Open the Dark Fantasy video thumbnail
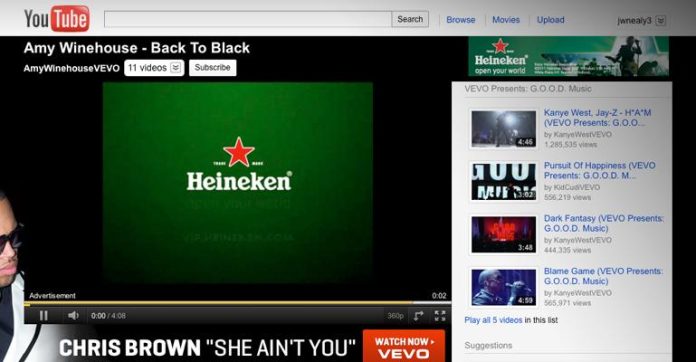This screenshot has height=362, width=696. (503, 234)
